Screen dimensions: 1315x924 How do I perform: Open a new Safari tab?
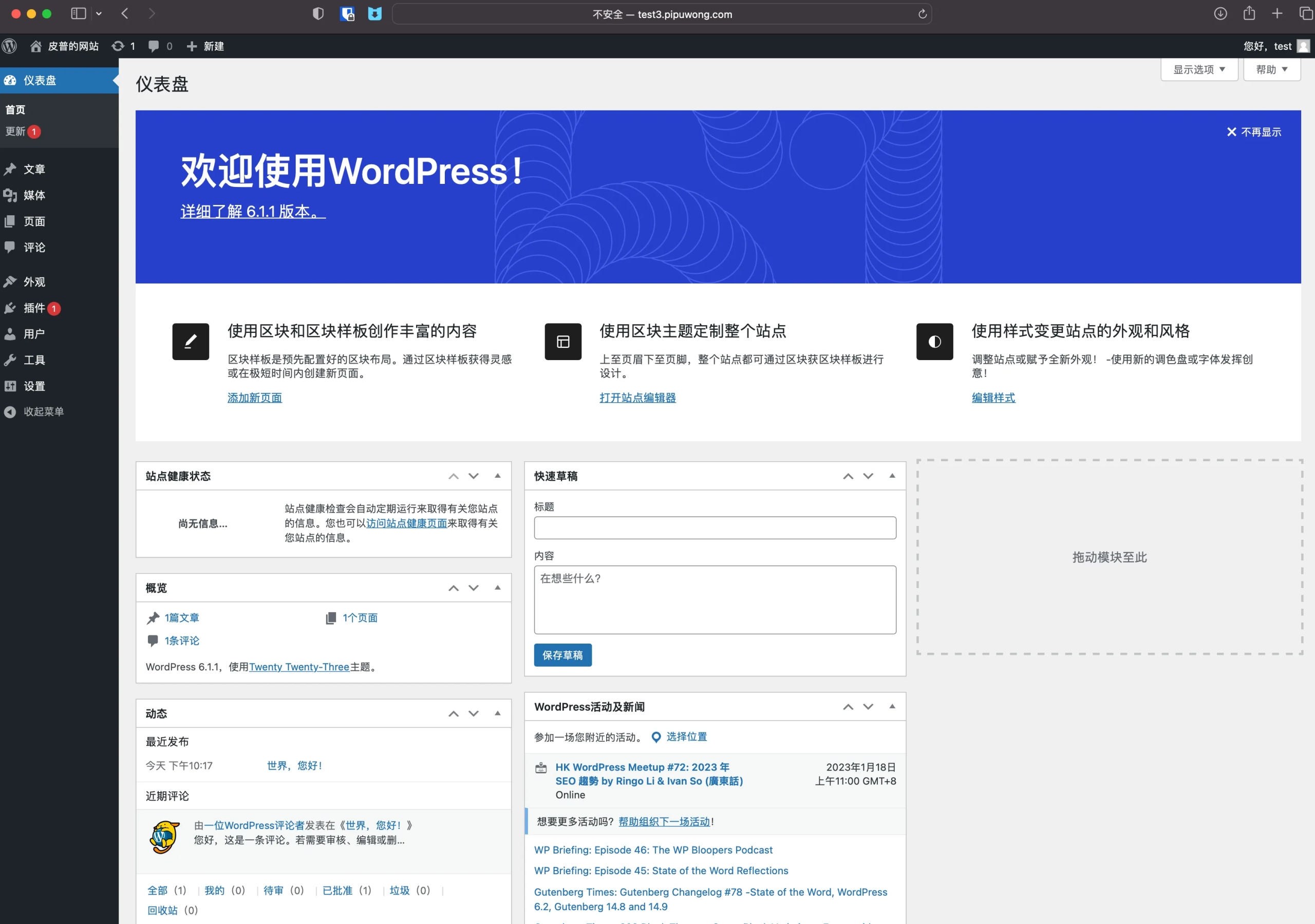(1277, 14)
